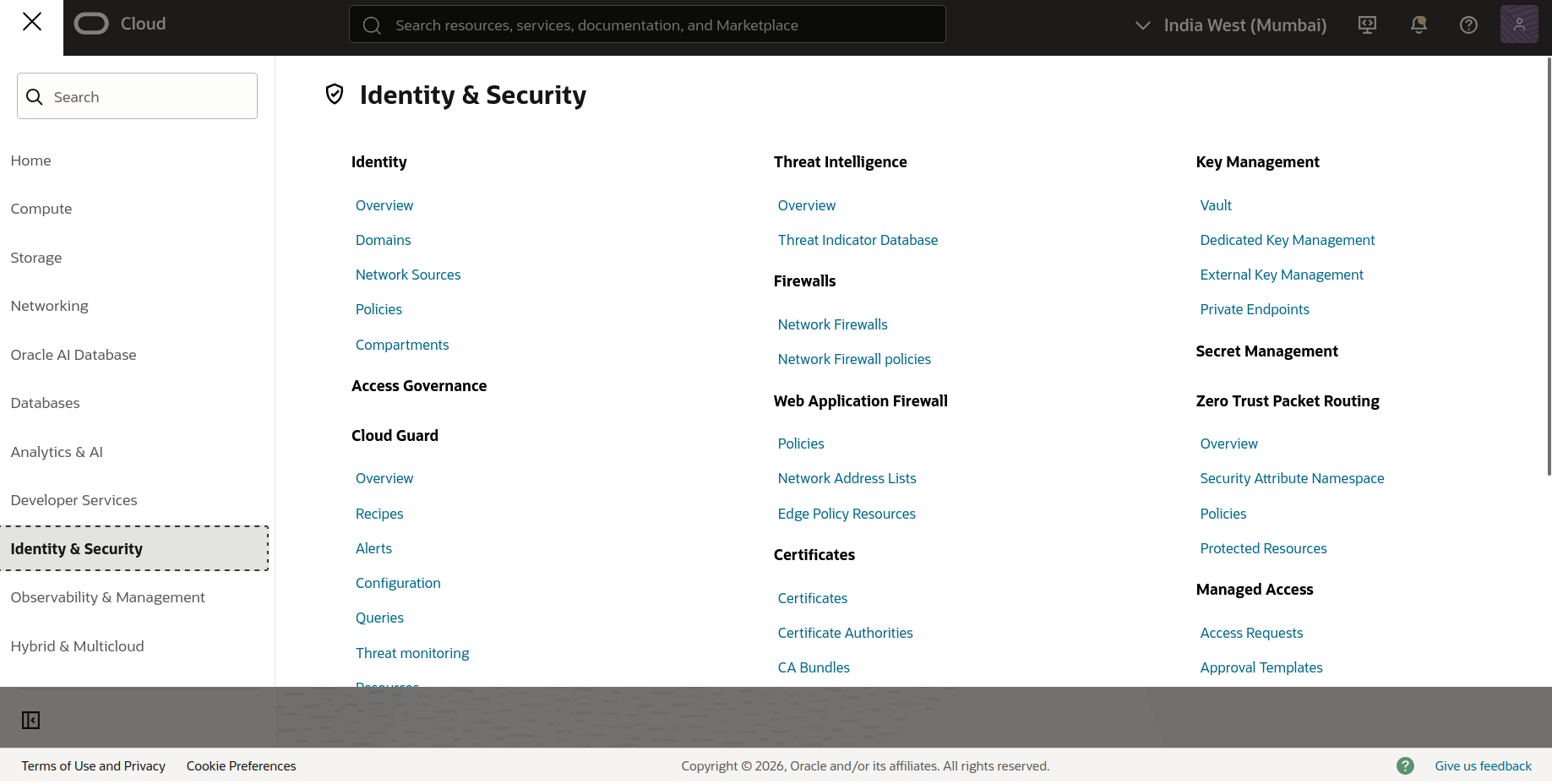This screenshot has width=1552, height=784.
Task: Open Threat Indicator Database link
Action: pos(858,240)
